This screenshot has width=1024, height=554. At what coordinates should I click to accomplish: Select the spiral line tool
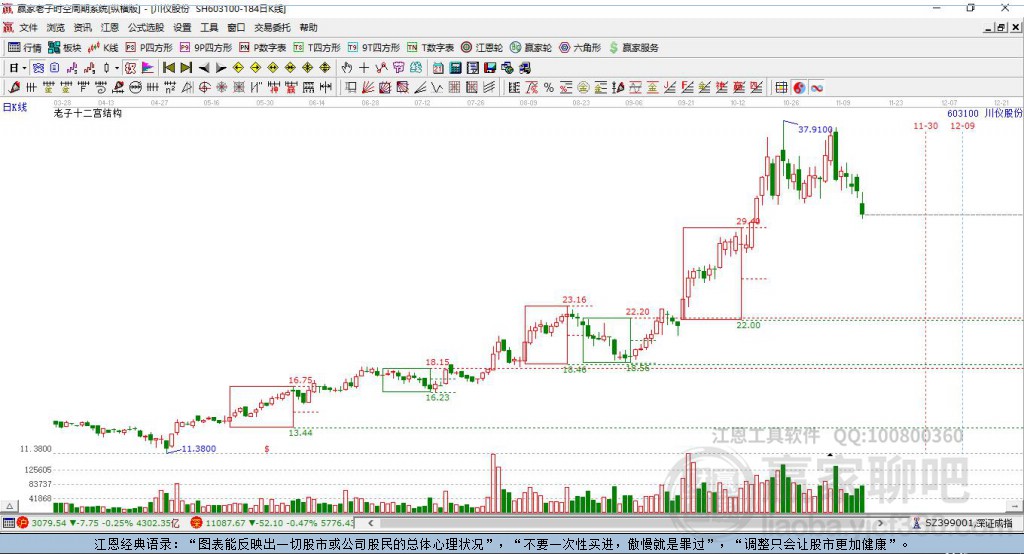tap(101, 88)
